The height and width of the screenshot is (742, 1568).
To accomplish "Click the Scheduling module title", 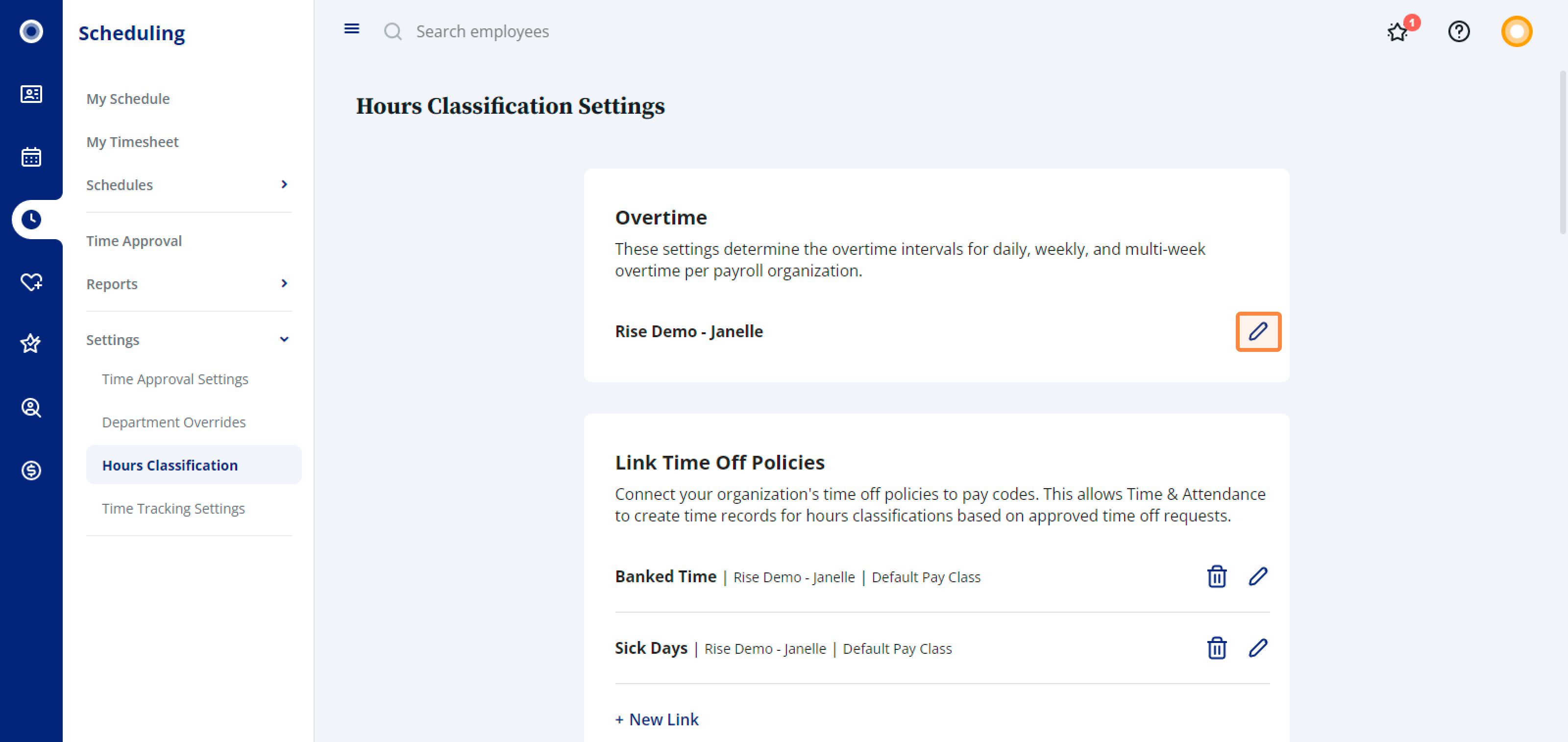I will [x=131, y=33].
